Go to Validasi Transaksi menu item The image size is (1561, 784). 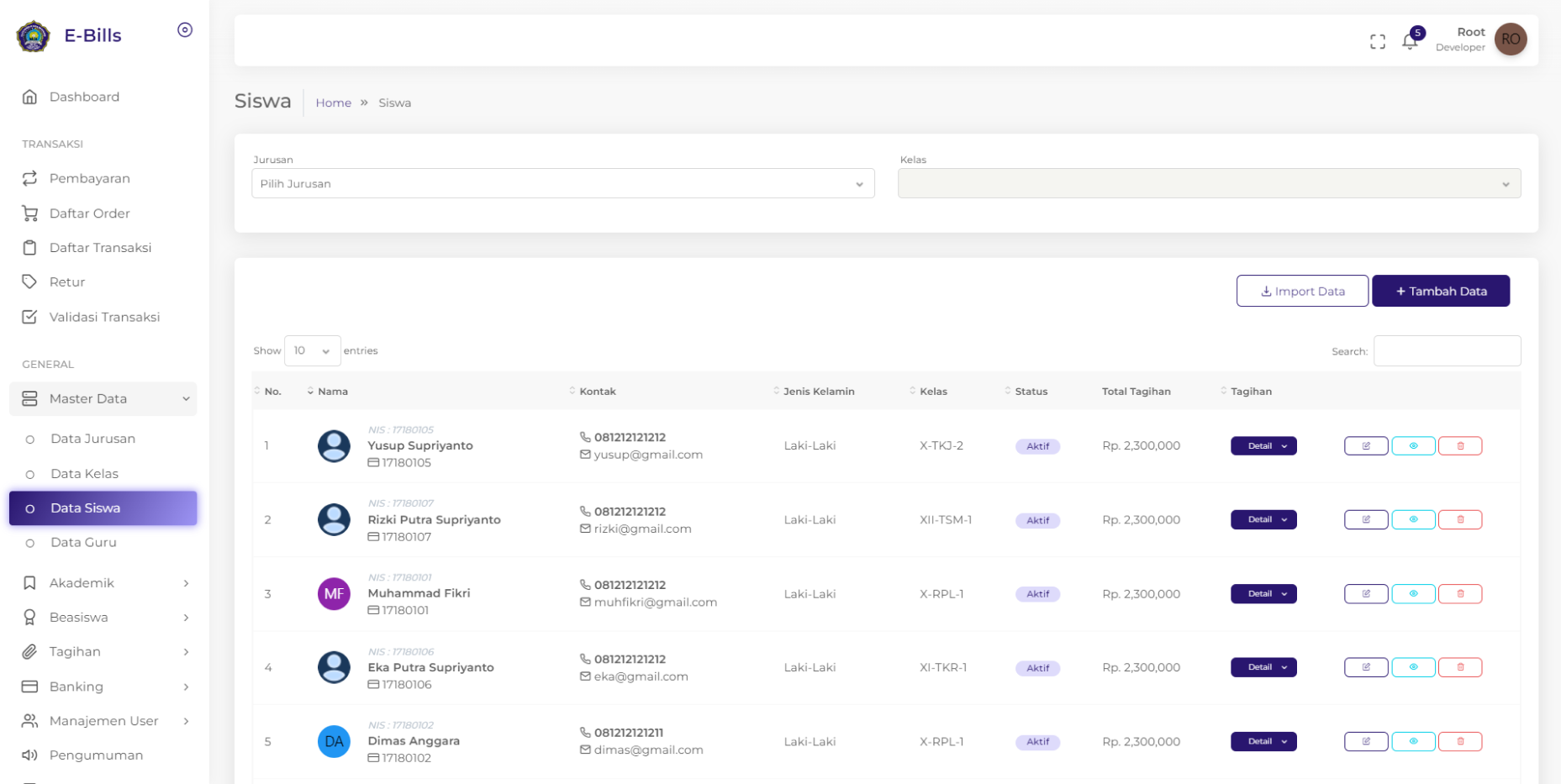[104, 318]
